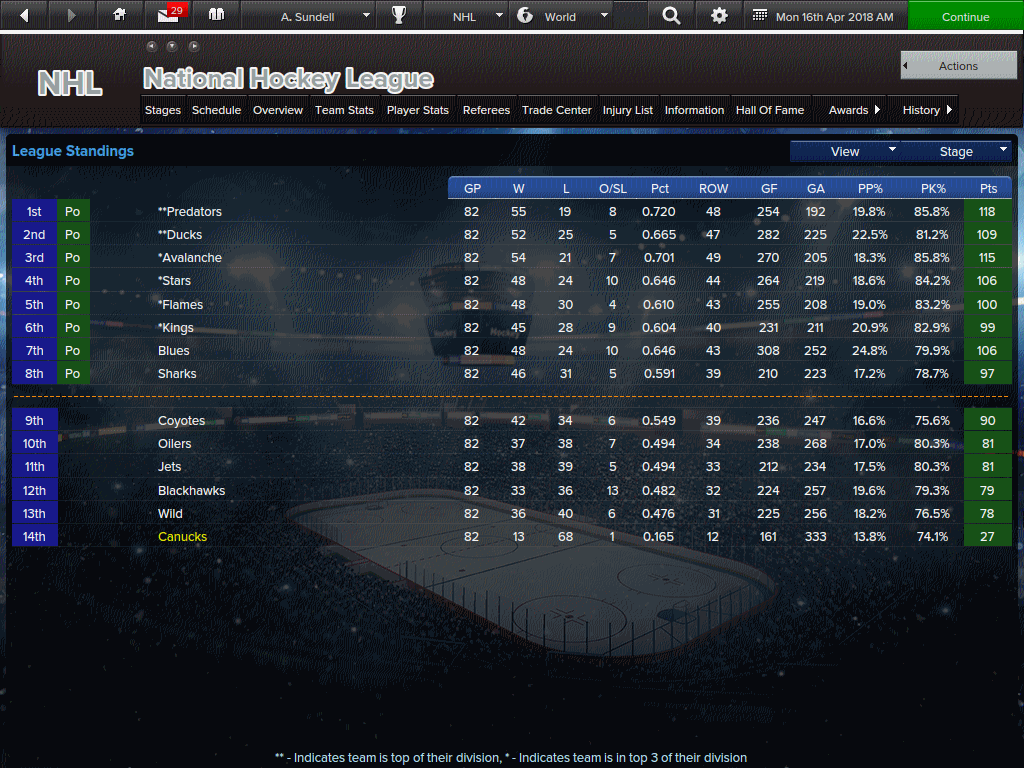Open the Stars team row
Screen dimensions: 1024x768
511,281
